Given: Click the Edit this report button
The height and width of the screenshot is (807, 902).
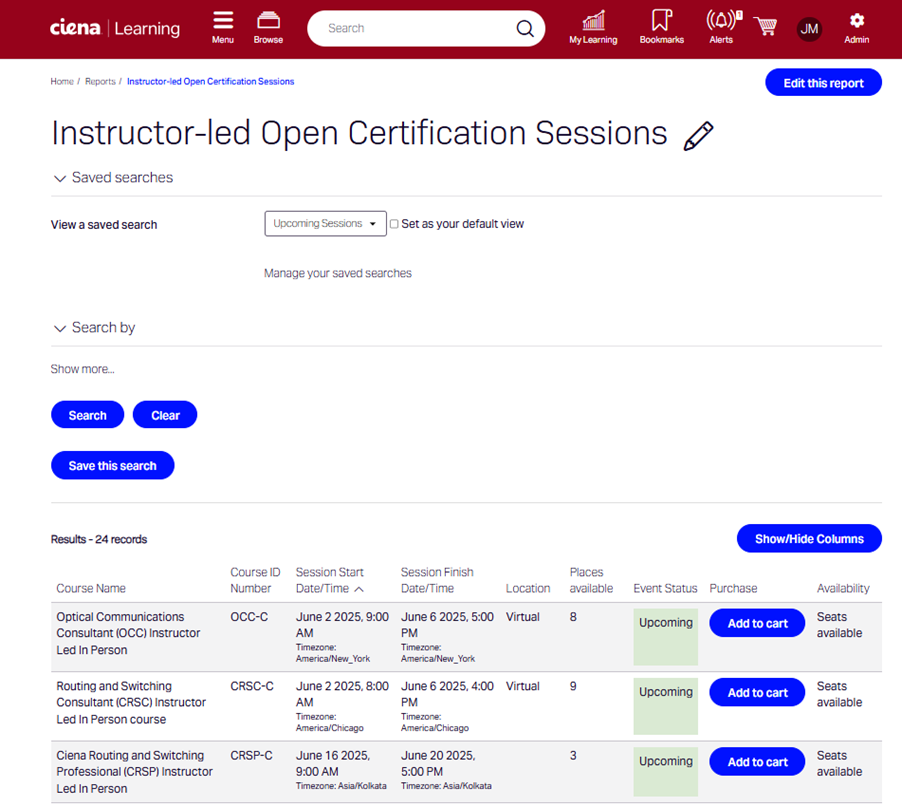Looking at the screenshot, I should pos(823,83).
